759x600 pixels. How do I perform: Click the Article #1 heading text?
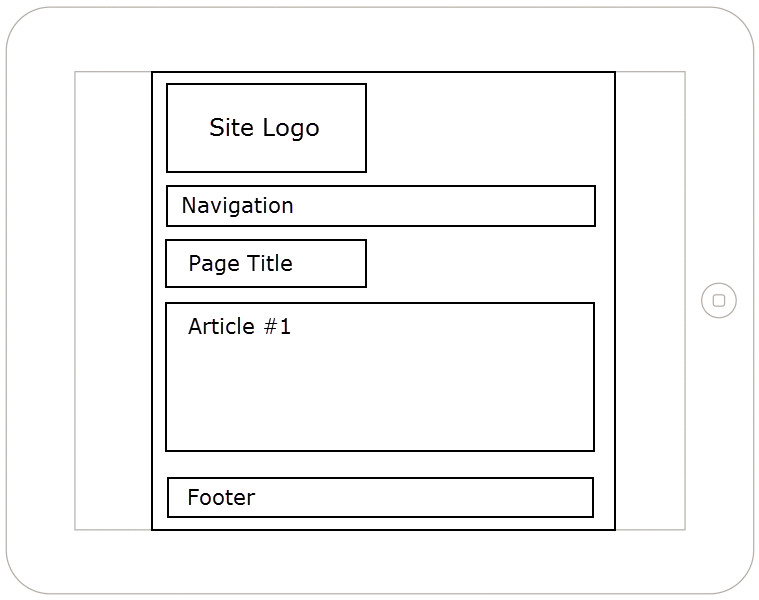coord(239,326)
